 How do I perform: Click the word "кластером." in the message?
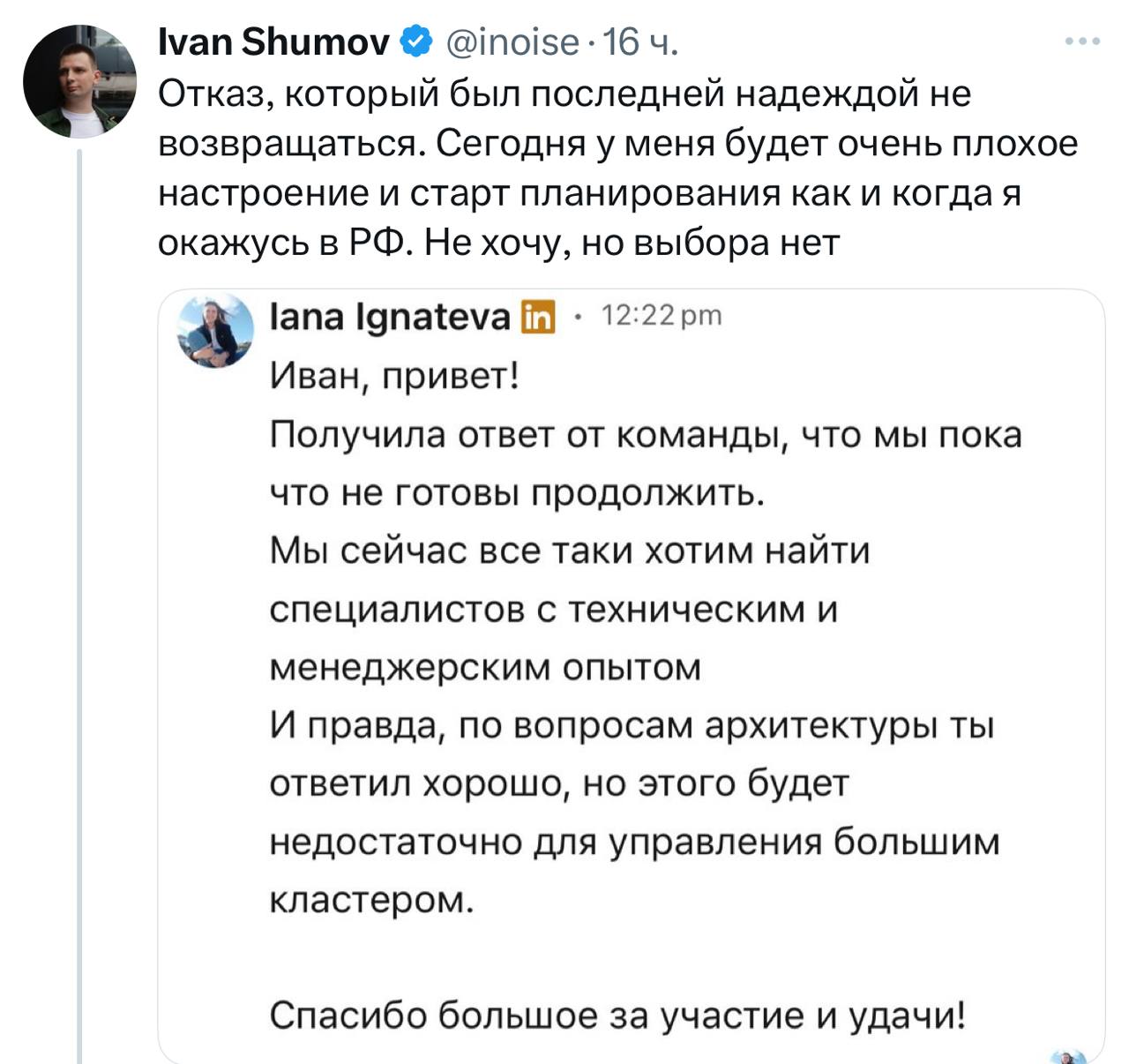(371, 900)
